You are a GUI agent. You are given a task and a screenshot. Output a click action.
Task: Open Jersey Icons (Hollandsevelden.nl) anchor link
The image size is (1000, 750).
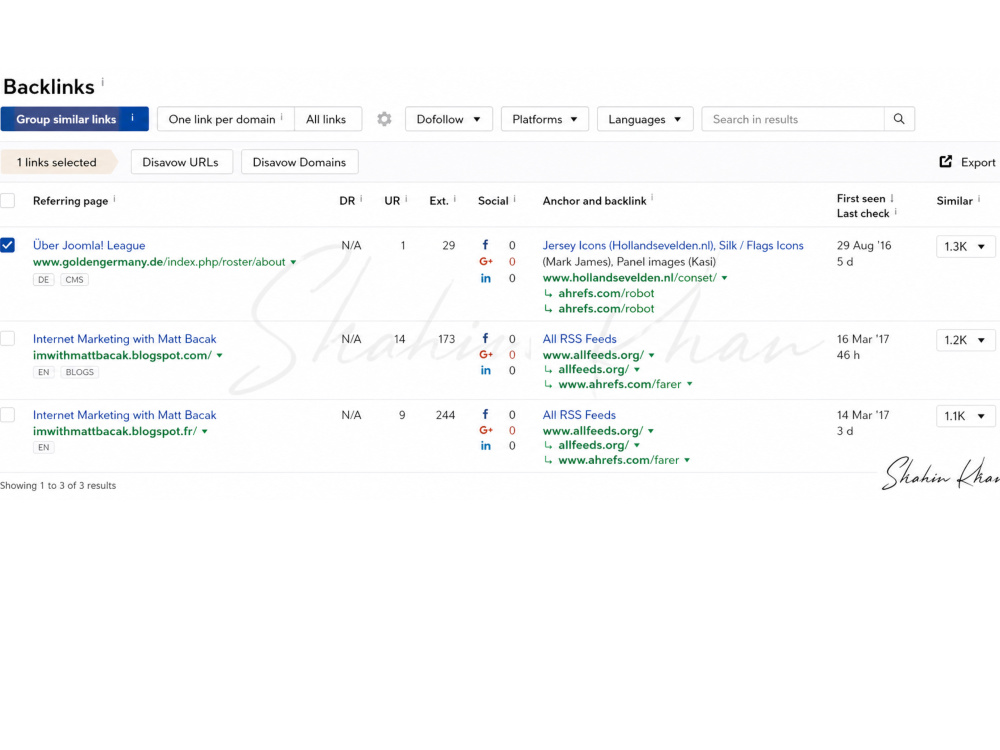673,246
